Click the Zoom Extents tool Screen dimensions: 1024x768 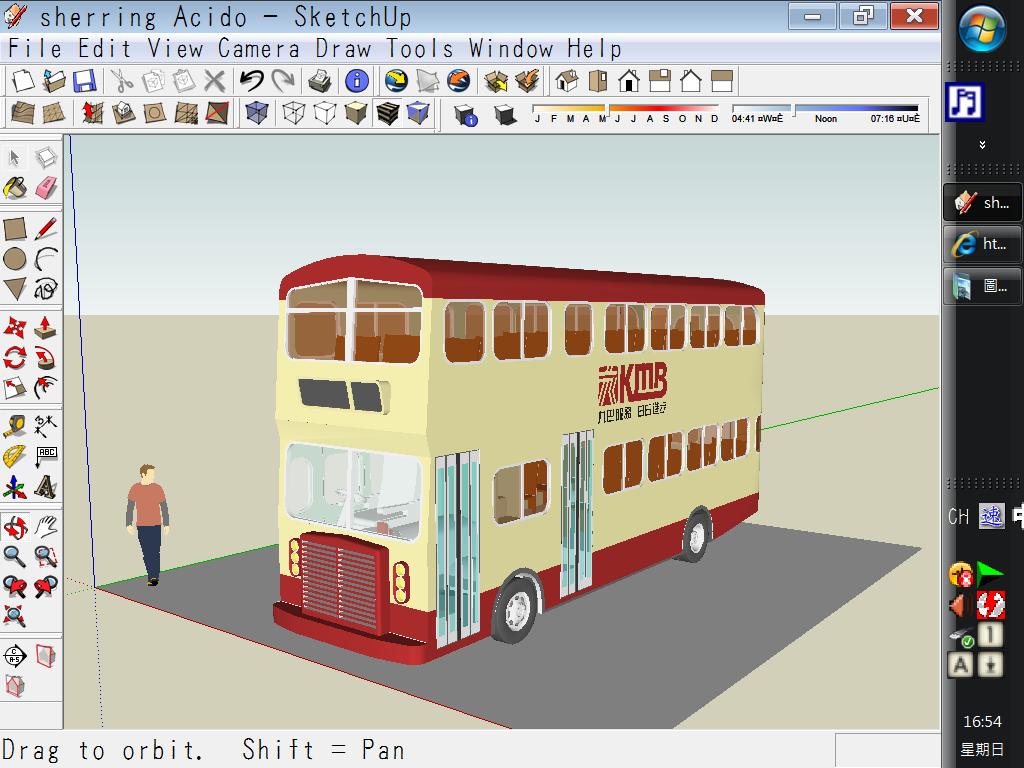click(15, 616)
